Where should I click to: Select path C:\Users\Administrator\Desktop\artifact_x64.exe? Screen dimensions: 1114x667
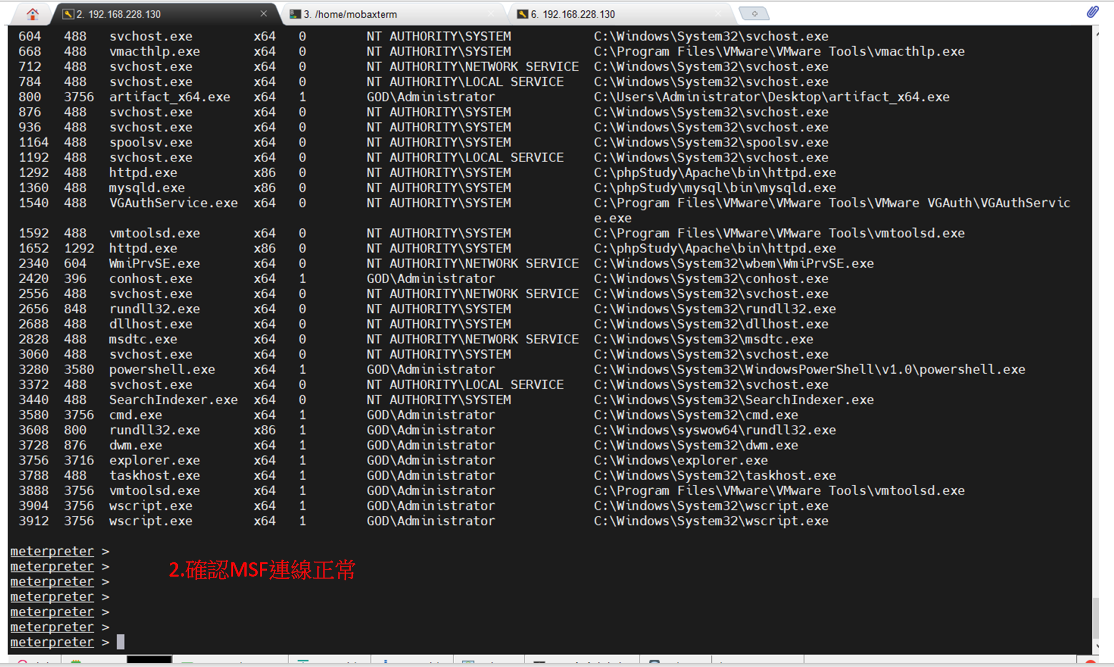click(772, 97)
